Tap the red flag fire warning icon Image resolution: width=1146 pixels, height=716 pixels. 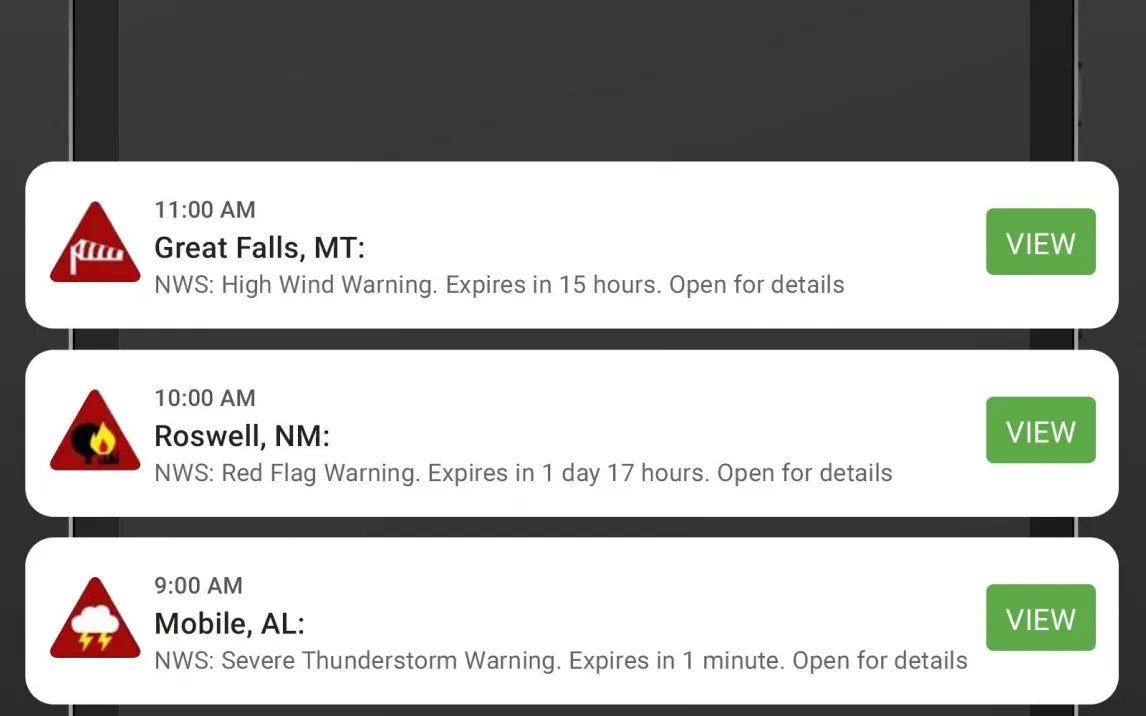coord(95,430)
